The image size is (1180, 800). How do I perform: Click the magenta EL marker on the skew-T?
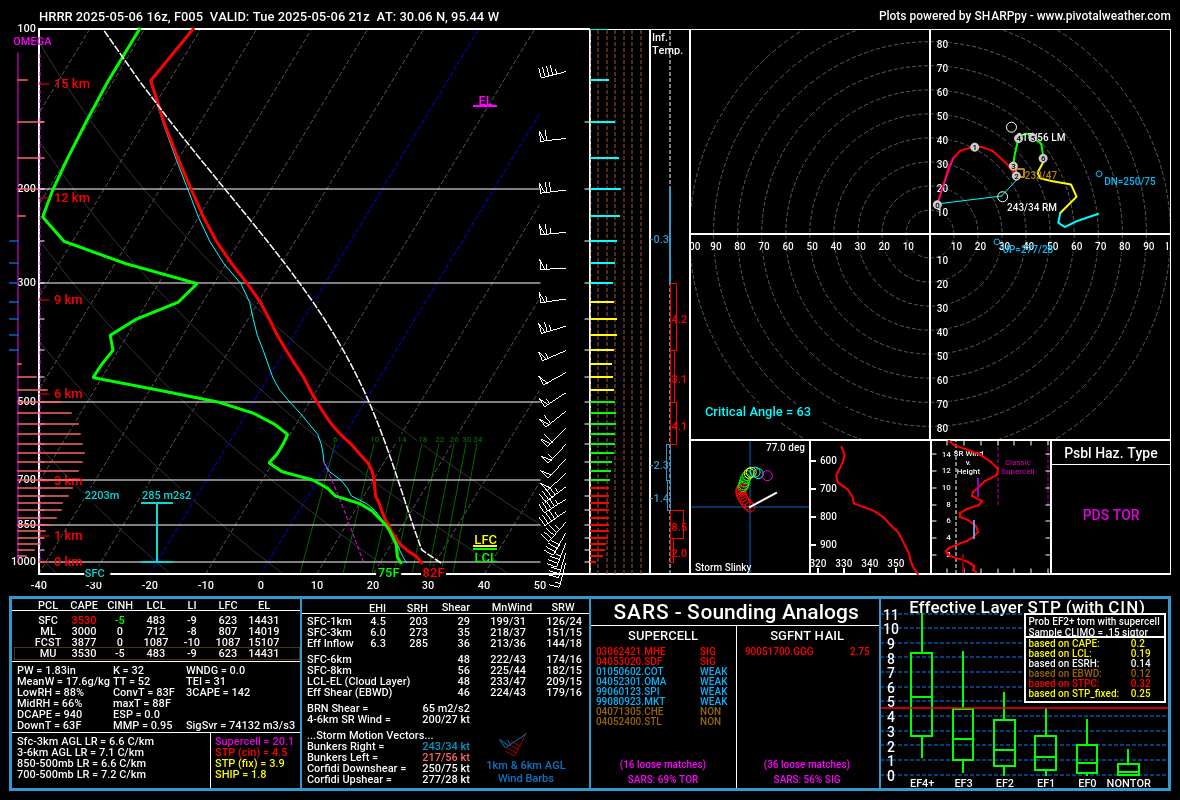point(484,101)
